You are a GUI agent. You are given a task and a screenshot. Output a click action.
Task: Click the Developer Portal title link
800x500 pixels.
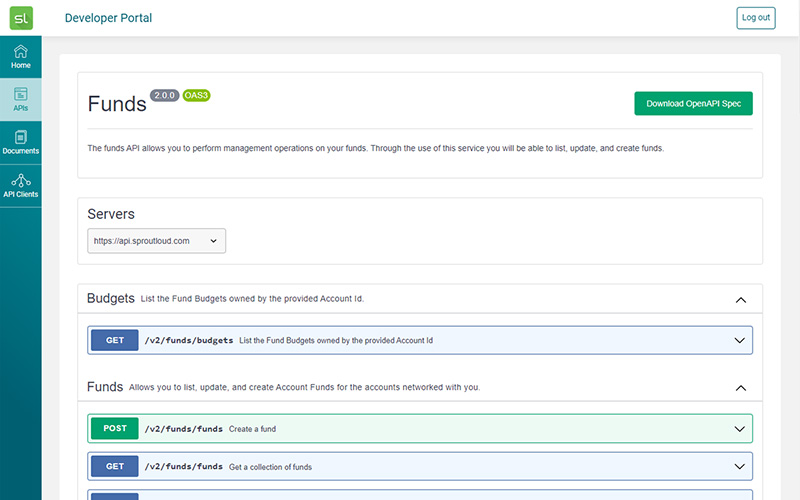click(x=108, y=18)
